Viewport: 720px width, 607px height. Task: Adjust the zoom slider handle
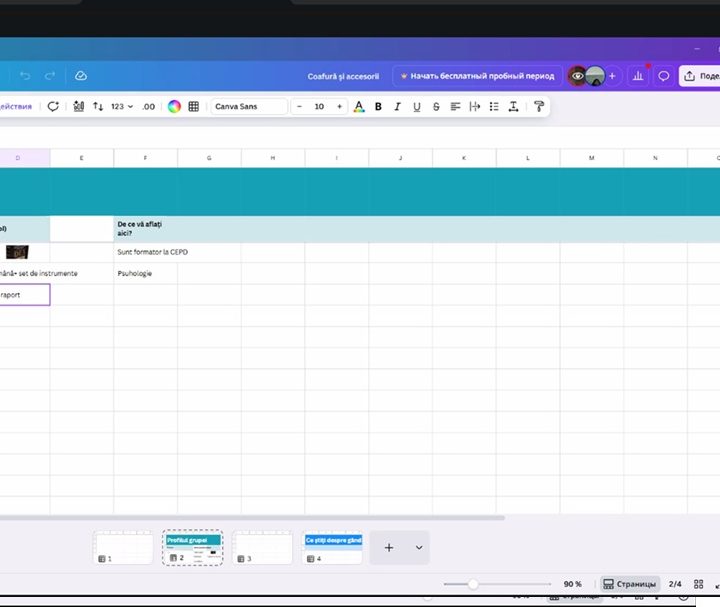473,584
